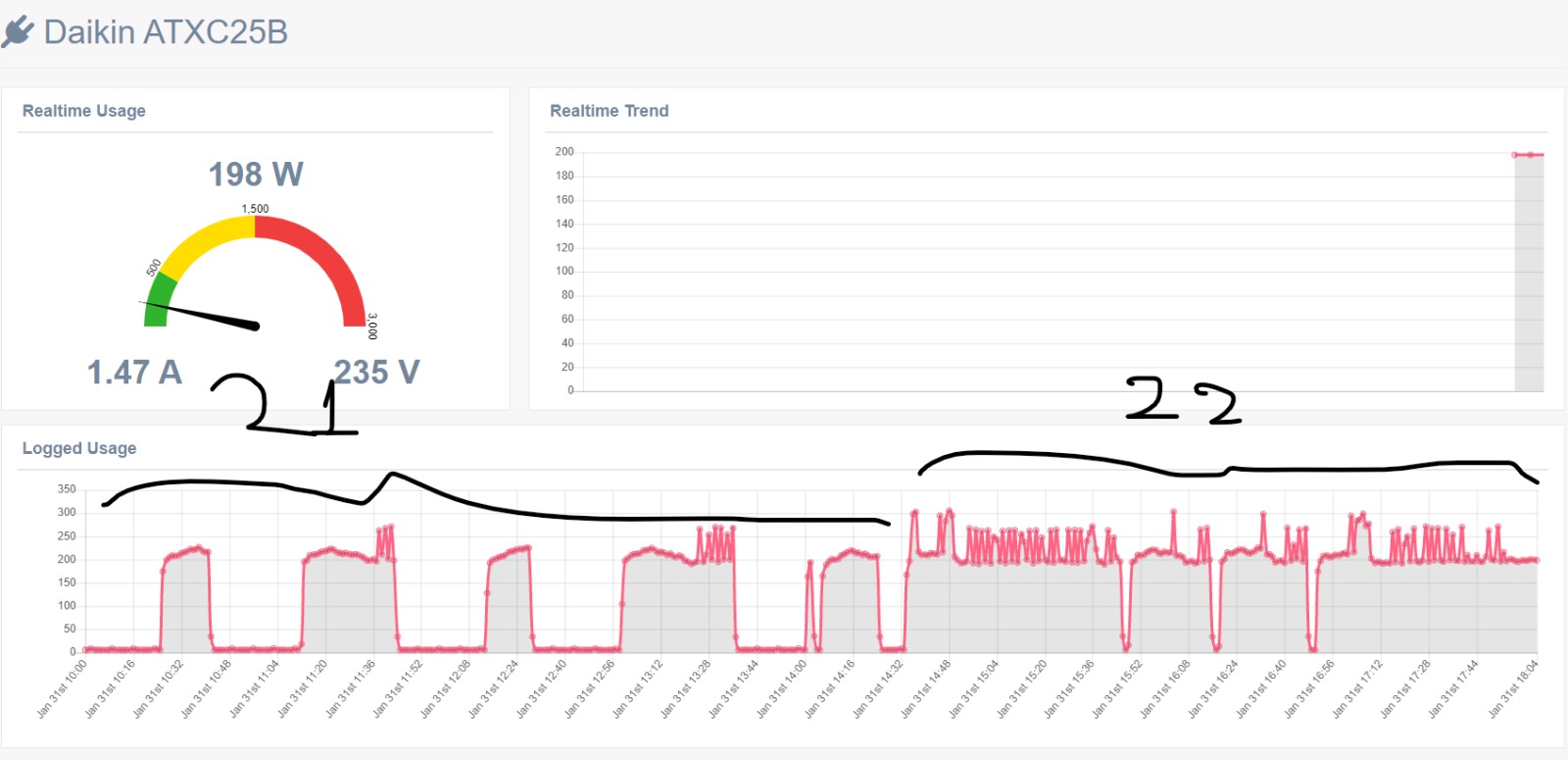Select the Realtime Usage panel heading
Screen dimensions: 1568x760
[84, 111]
